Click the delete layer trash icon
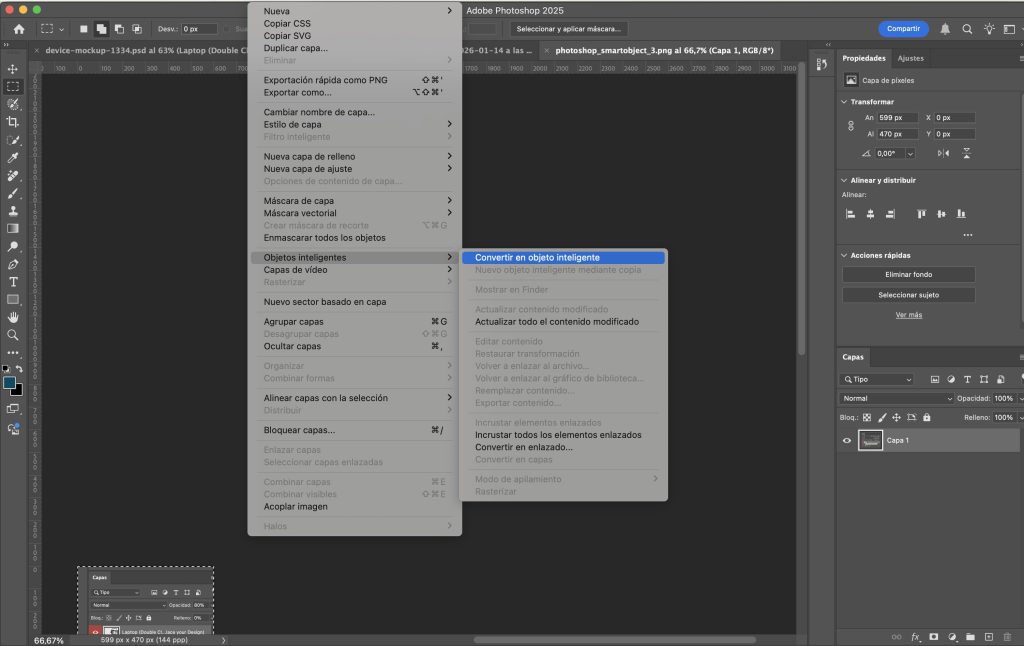 (x=1006, y=636)
